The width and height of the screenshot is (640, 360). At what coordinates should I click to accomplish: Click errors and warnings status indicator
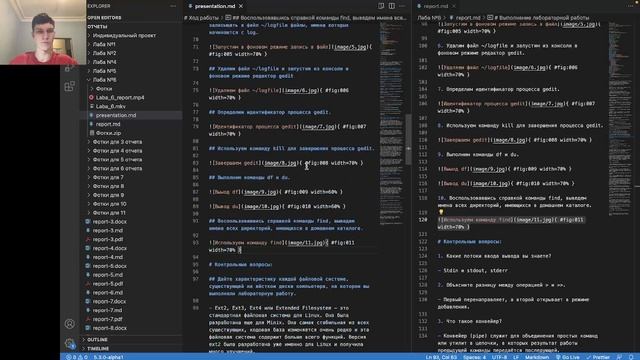tap(77, 357)
